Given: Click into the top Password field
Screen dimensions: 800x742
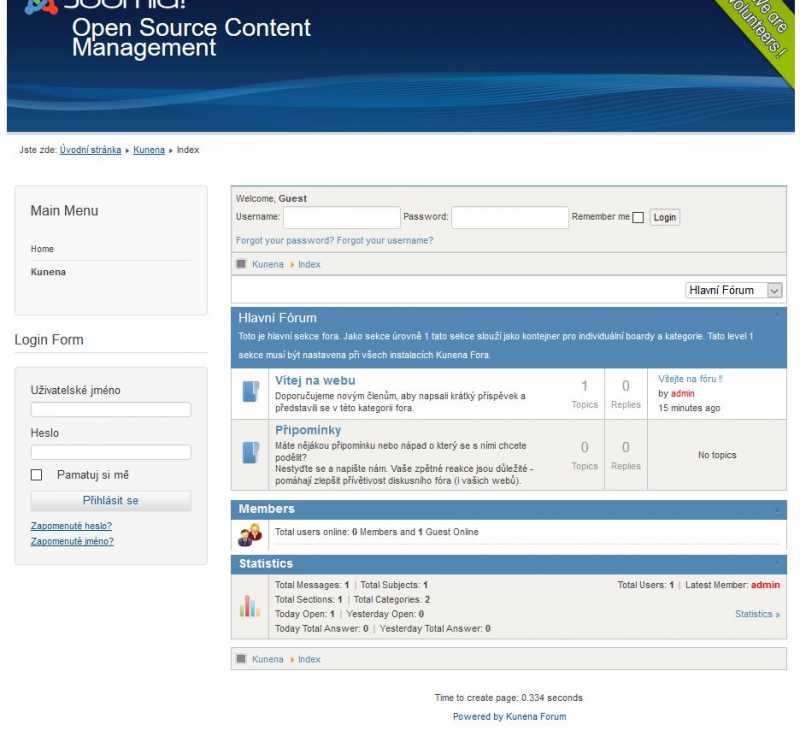Looking at the screenshot, I should (510, 217).
